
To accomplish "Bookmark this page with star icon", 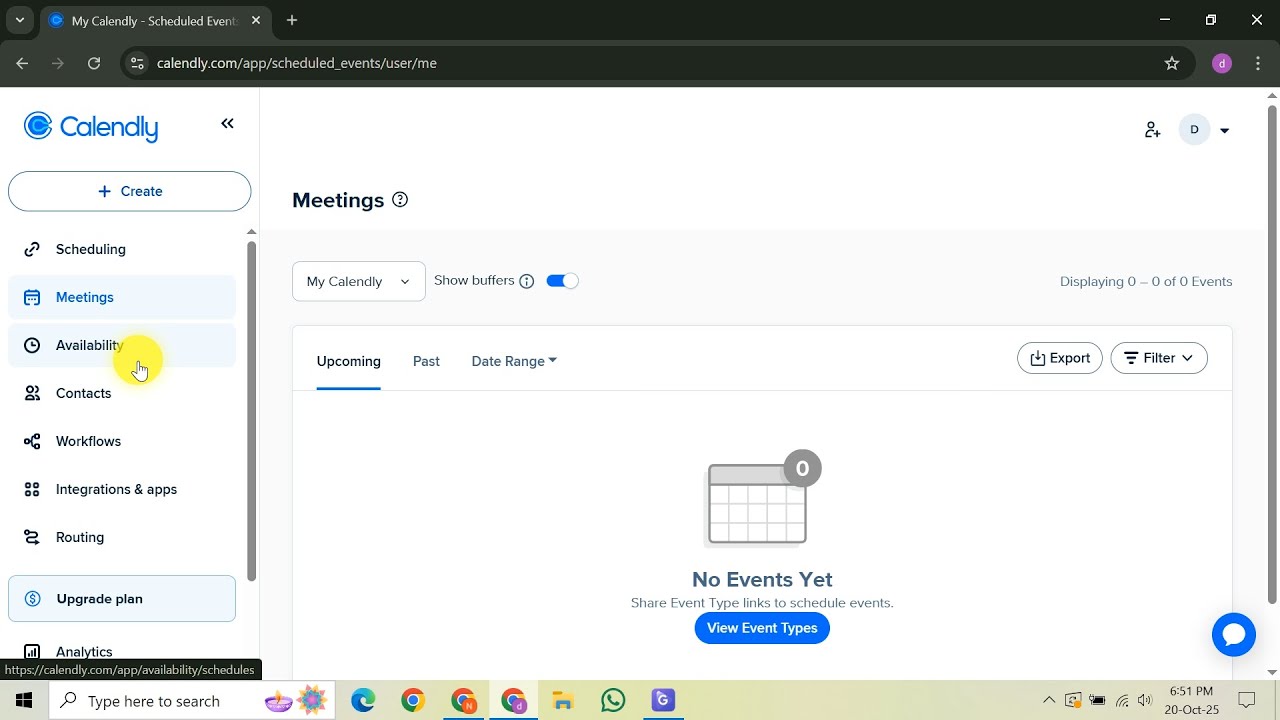I will 1172,63.
